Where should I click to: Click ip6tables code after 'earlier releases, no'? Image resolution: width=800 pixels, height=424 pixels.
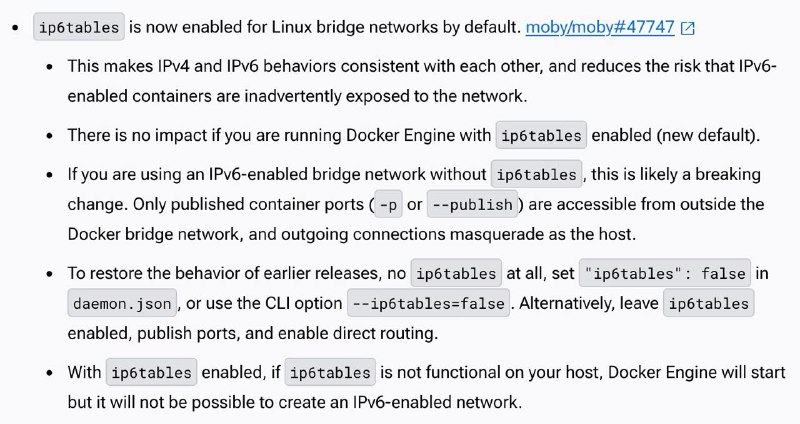point(456,274)
